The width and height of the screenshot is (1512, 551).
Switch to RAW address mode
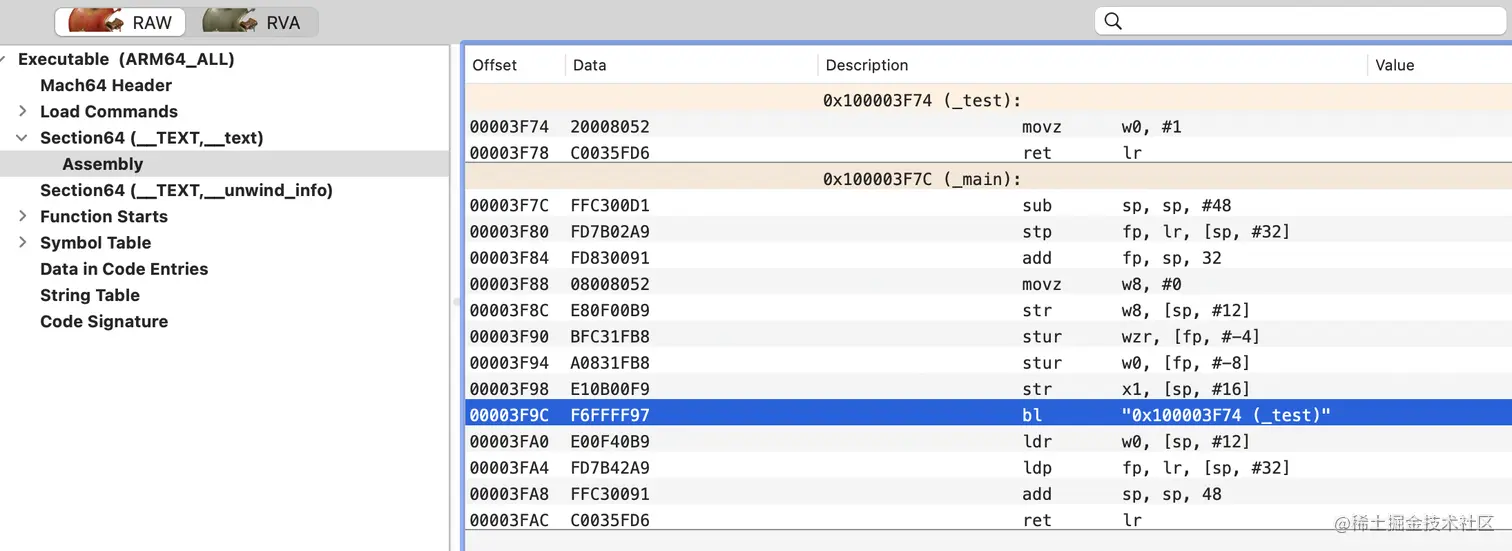[x=121, y=22]
